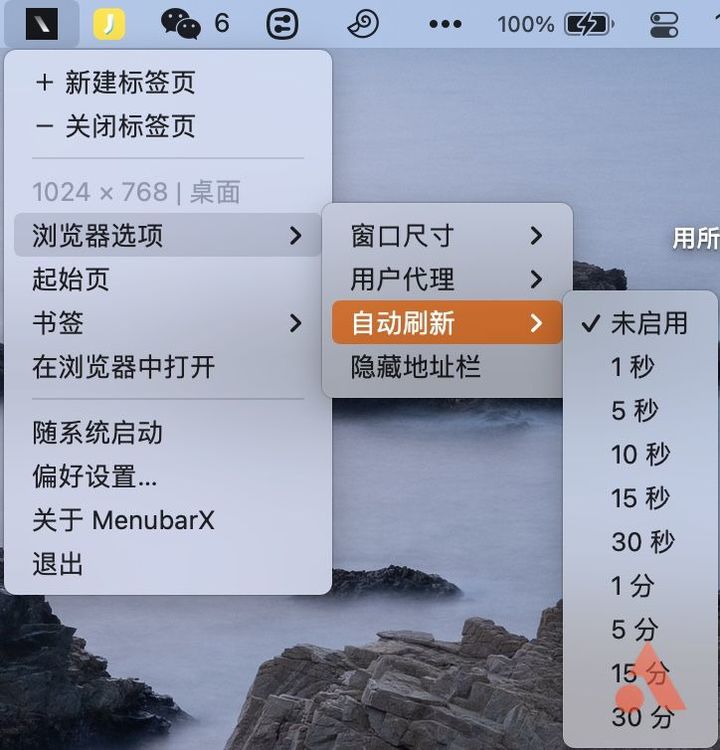Expand the 用户代理 submenu
The height and width of the screenshot is (750, 720).
(447, 279)
